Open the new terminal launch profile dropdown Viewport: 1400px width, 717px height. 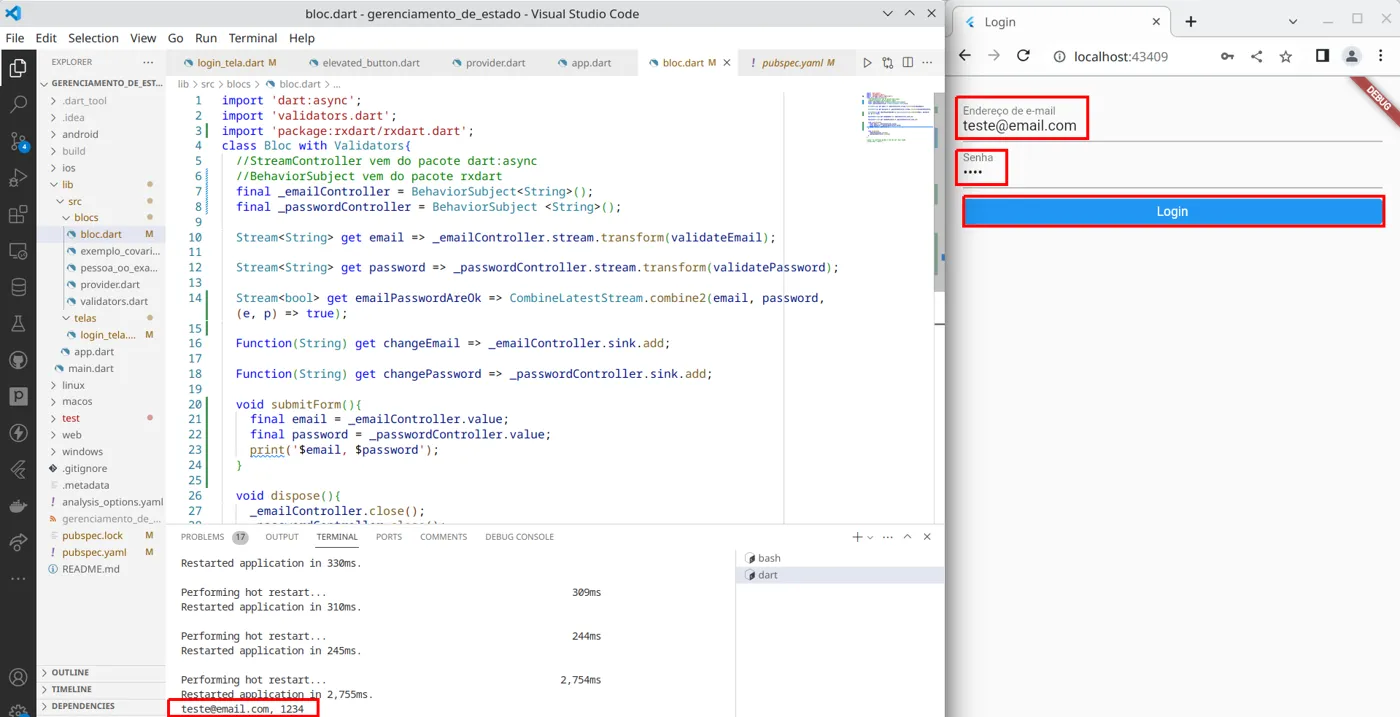pyautogui.click(x=870, y=537)
